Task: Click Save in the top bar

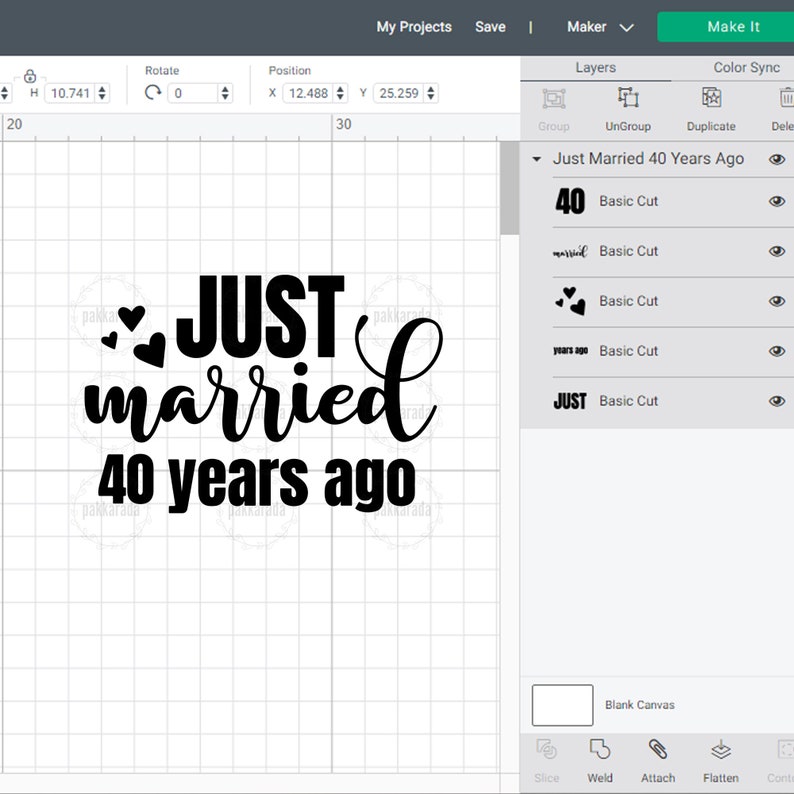Action: pyautogui.click(x=490, y=27)
